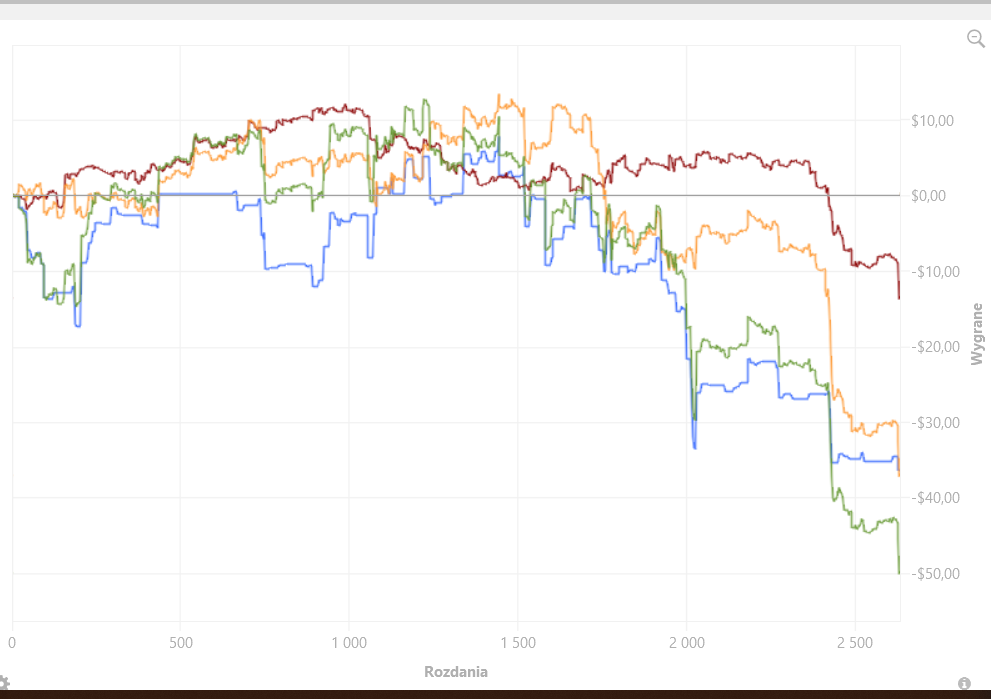This screenshot has width=991, height=699.
Task: Select the $10,00 y-axis label
Action: pos(932,121)
